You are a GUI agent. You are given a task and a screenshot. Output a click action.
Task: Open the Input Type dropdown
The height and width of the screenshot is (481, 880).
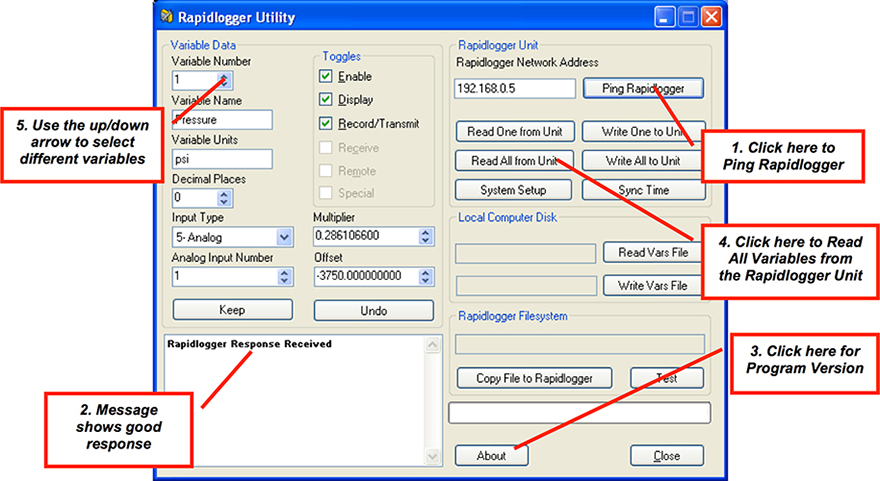285,237
